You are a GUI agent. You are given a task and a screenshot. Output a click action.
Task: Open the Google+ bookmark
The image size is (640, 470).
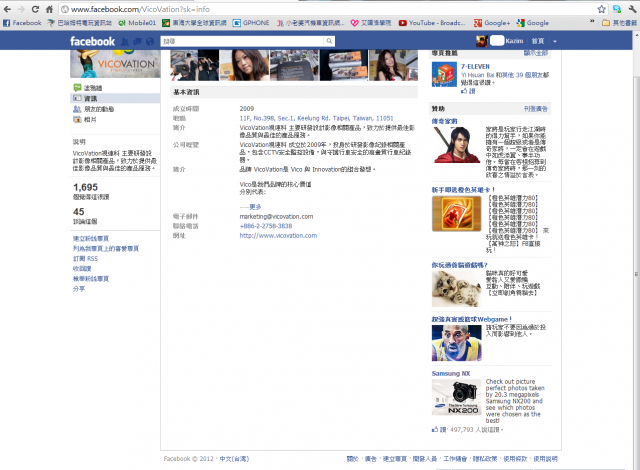[492, 23]
